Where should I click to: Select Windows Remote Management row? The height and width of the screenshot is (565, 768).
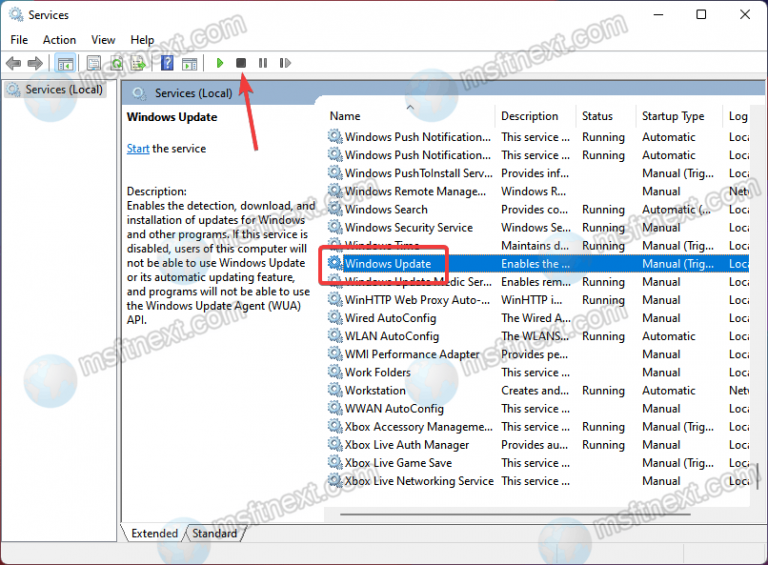(x=537, y=191)
